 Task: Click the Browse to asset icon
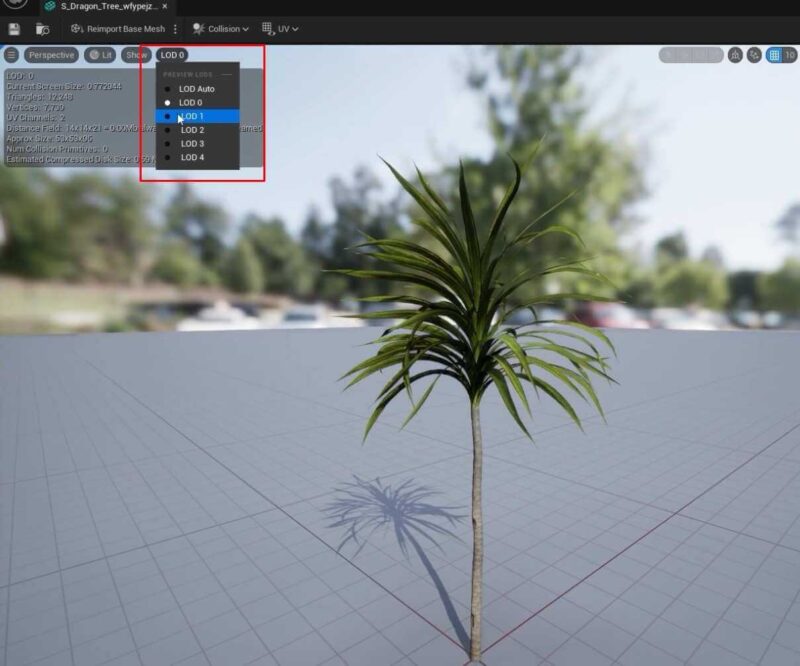pyautogui.click(x=41, y=31)
